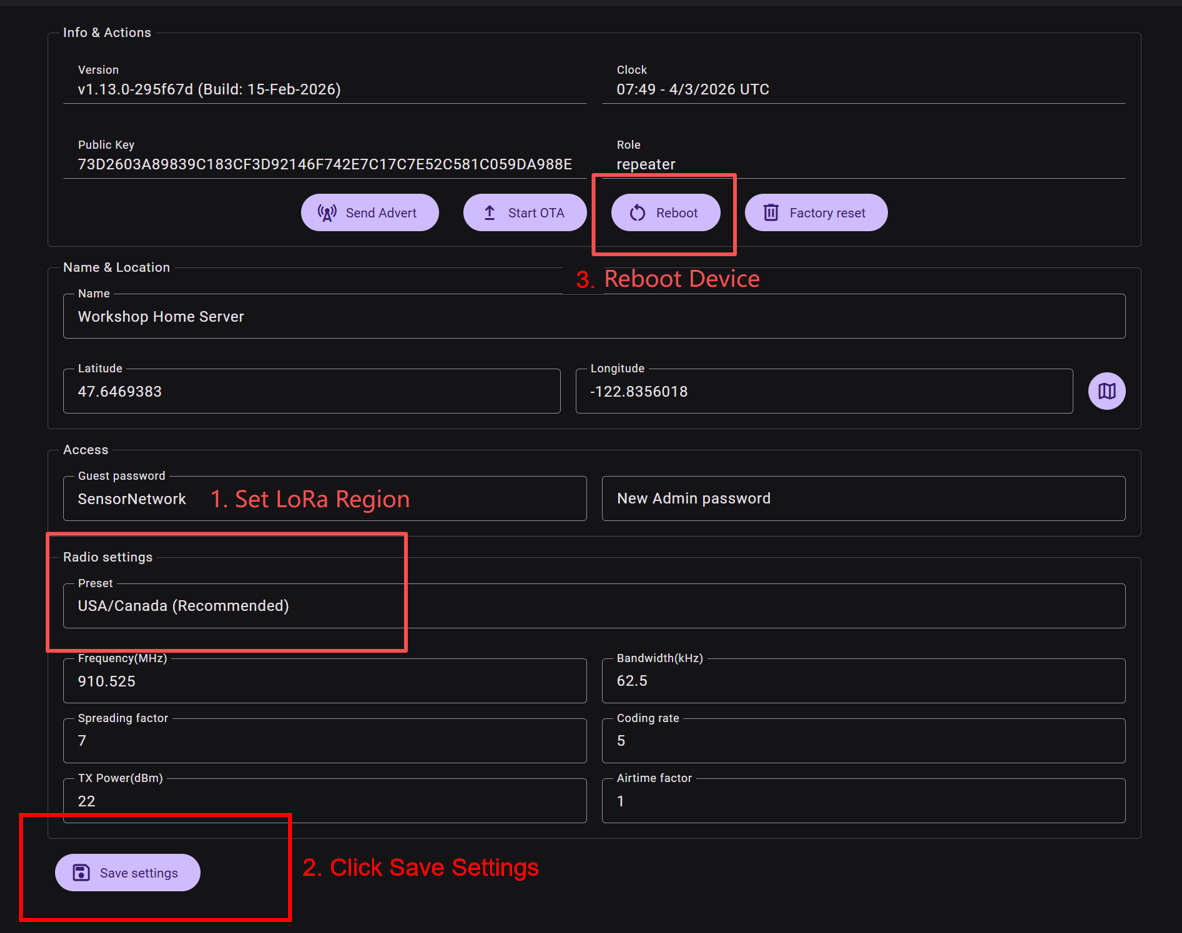Select the Coding rate field
This screenshot has height=933, width=1182.
863,741
